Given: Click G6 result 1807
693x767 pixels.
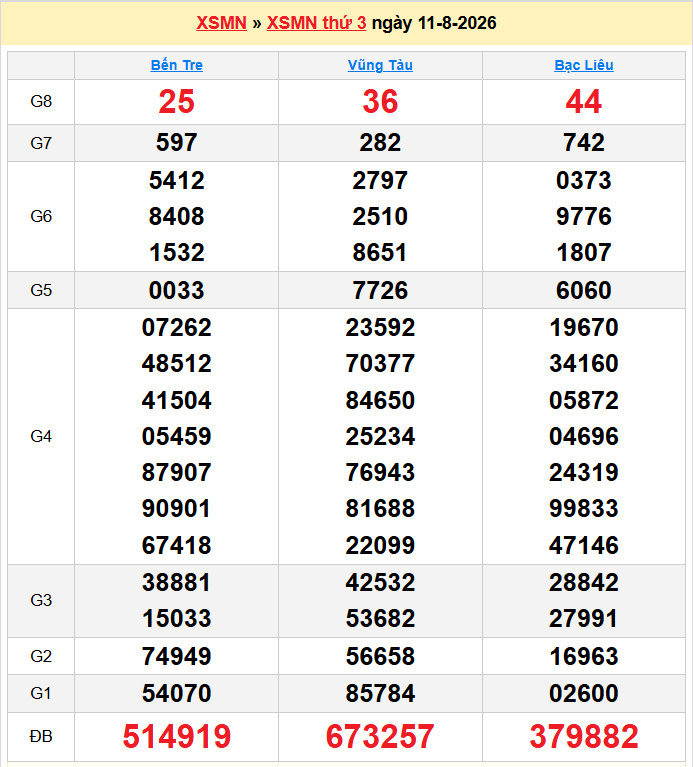Looking at the screenshot, I should pos(583,252).
